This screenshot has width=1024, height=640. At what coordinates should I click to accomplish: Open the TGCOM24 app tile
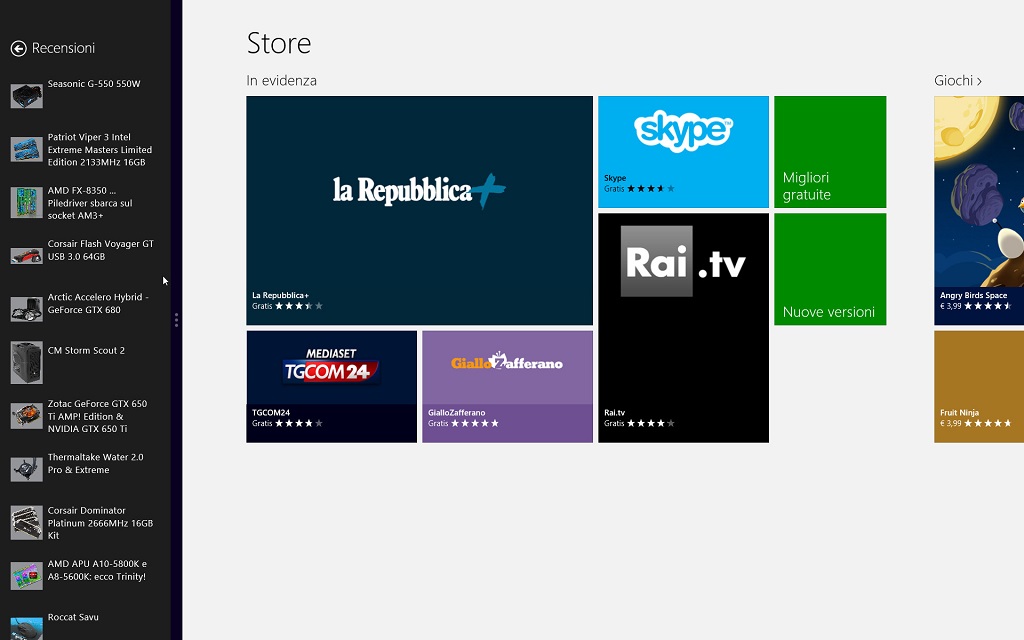pyautogui.click(x=331, y=387)
